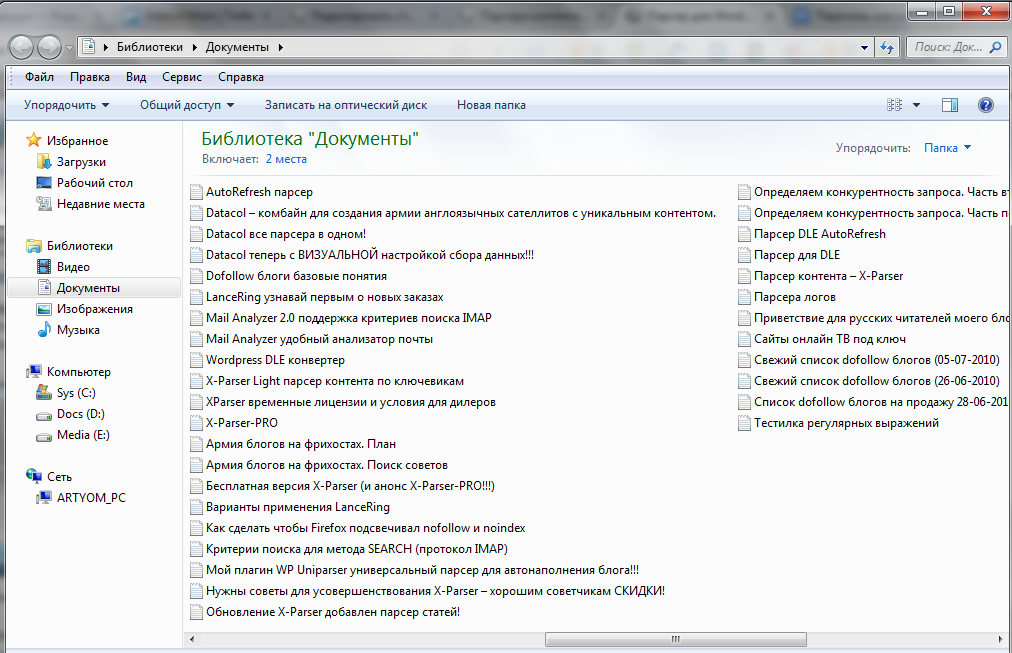Image resolution: width=1012 pixels, height=653 pixels.
Task: Toggle the preview pane icon
Action: pos(950,105)
